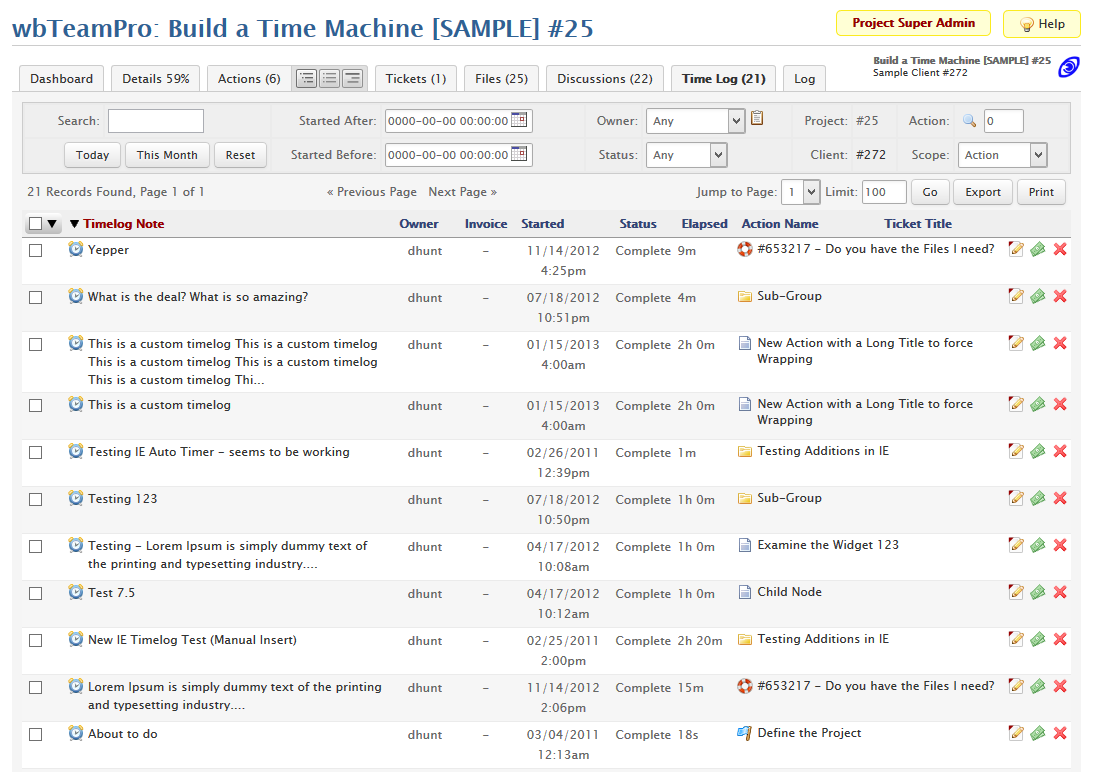Open the Status dropdown
The image size is (1094, 772).
pos(686,154)
